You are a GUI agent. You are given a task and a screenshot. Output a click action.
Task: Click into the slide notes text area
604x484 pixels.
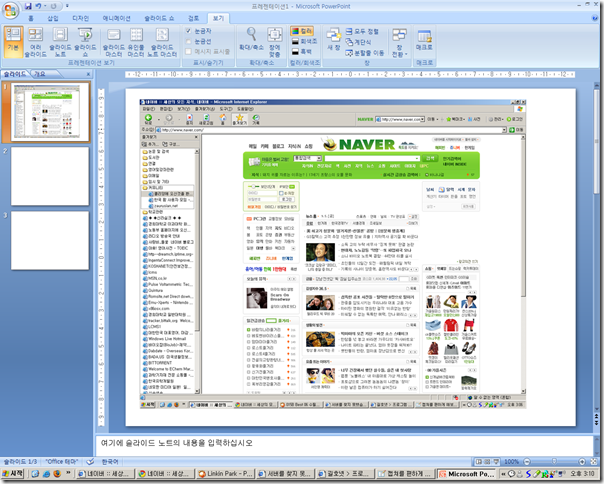tap(344, 445)
